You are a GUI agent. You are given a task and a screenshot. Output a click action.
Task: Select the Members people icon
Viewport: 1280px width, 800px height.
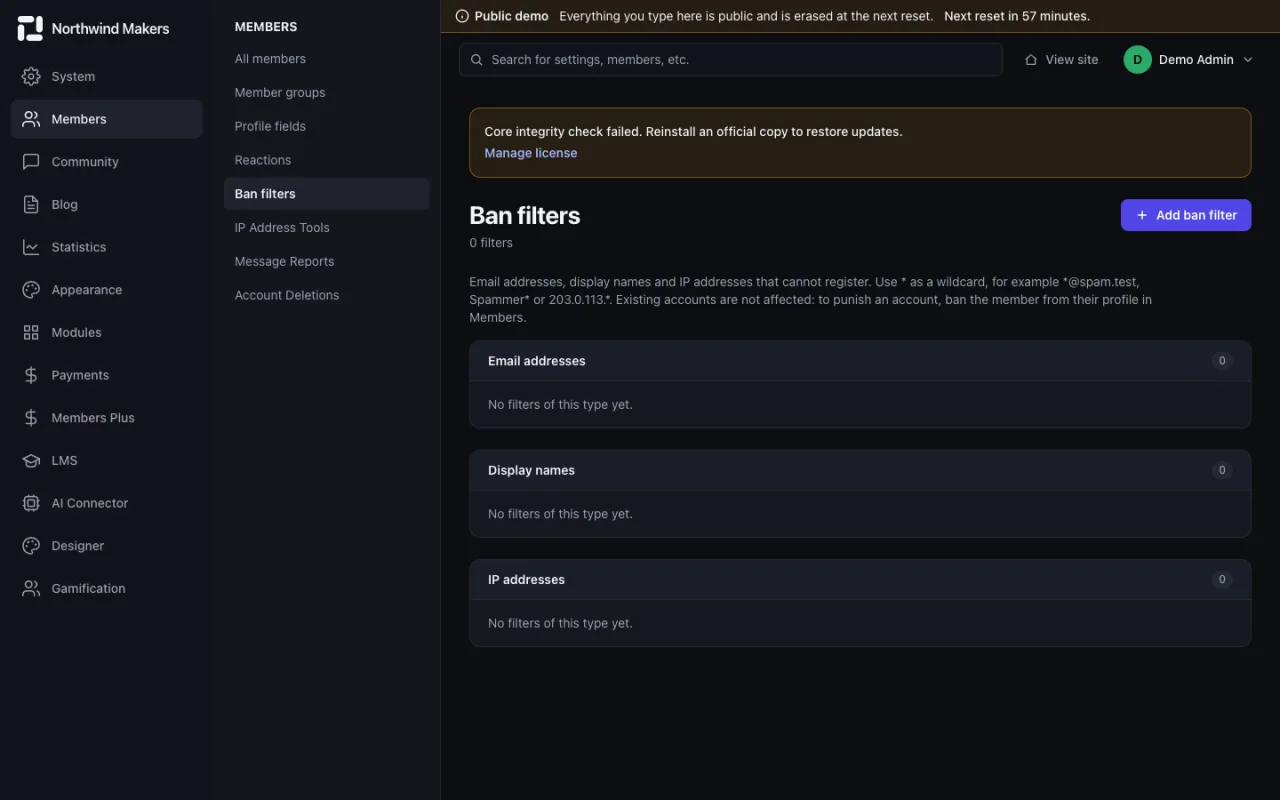click(x=31, y=119)
